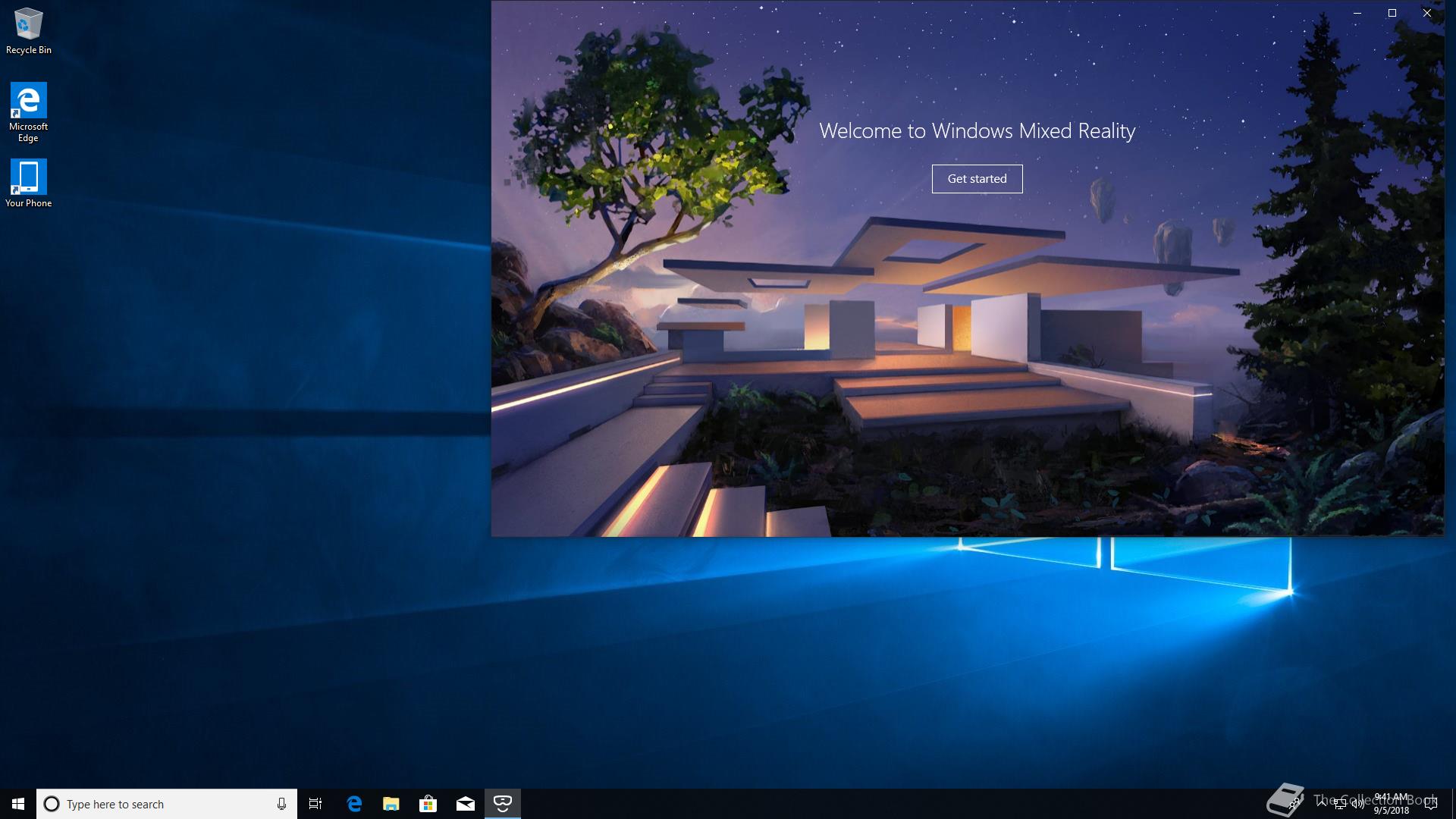Open File Explorer from the taskbar
This screenshot has height=819, width=1456.
(391, 804)
